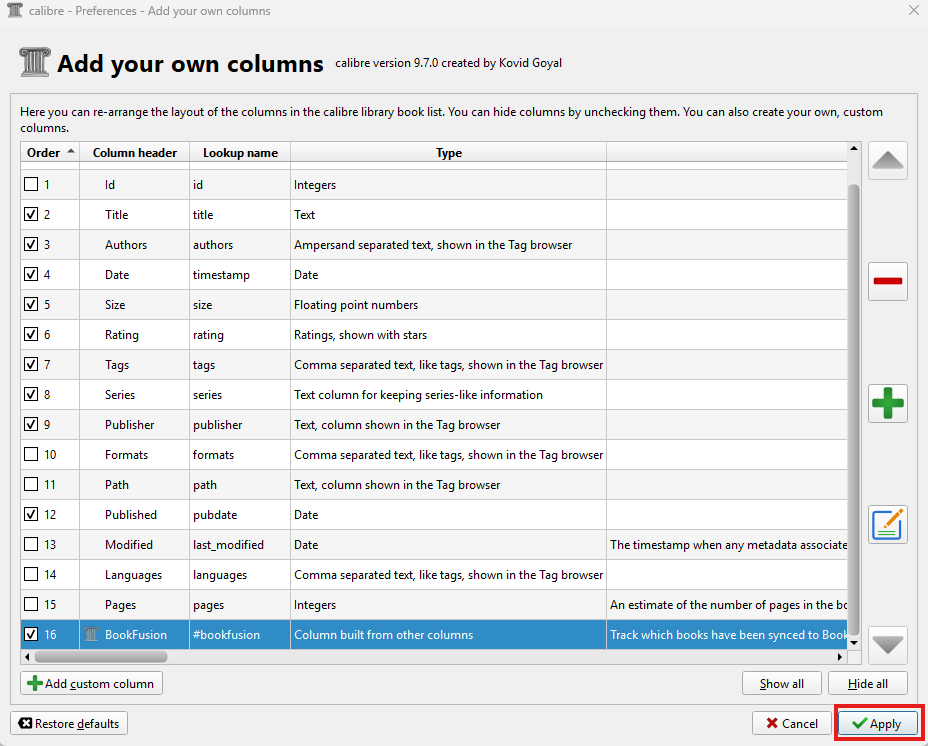This screenshot has height=746, width=928.
Task: Click the vertical scrollbar thumb
Action: pos(853,409)
